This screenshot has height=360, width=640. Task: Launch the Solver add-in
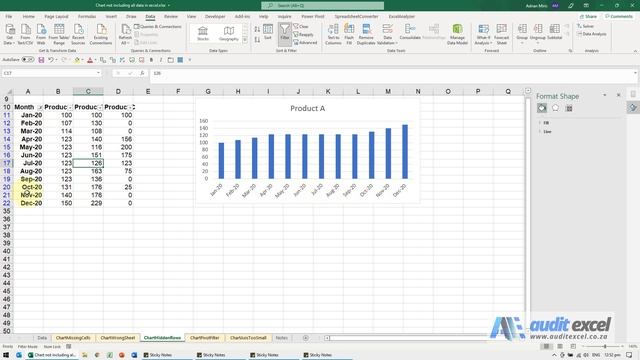coord(585,26)
